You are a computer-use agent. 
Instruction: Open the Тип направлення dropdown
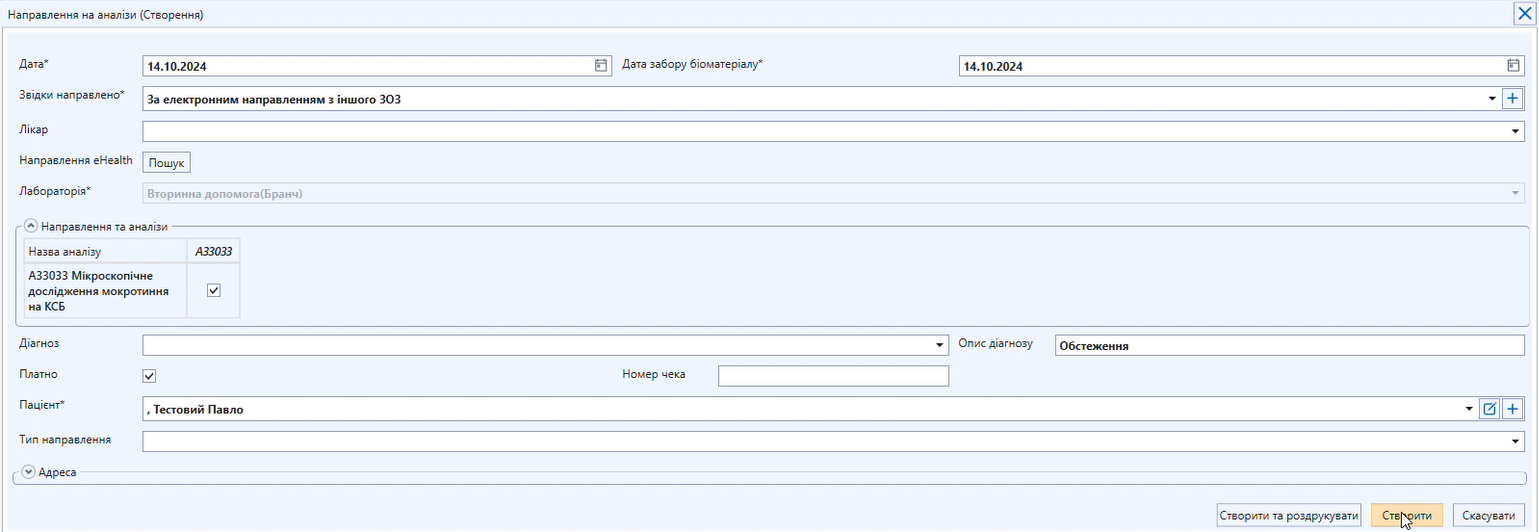(x=1515, y=441)
